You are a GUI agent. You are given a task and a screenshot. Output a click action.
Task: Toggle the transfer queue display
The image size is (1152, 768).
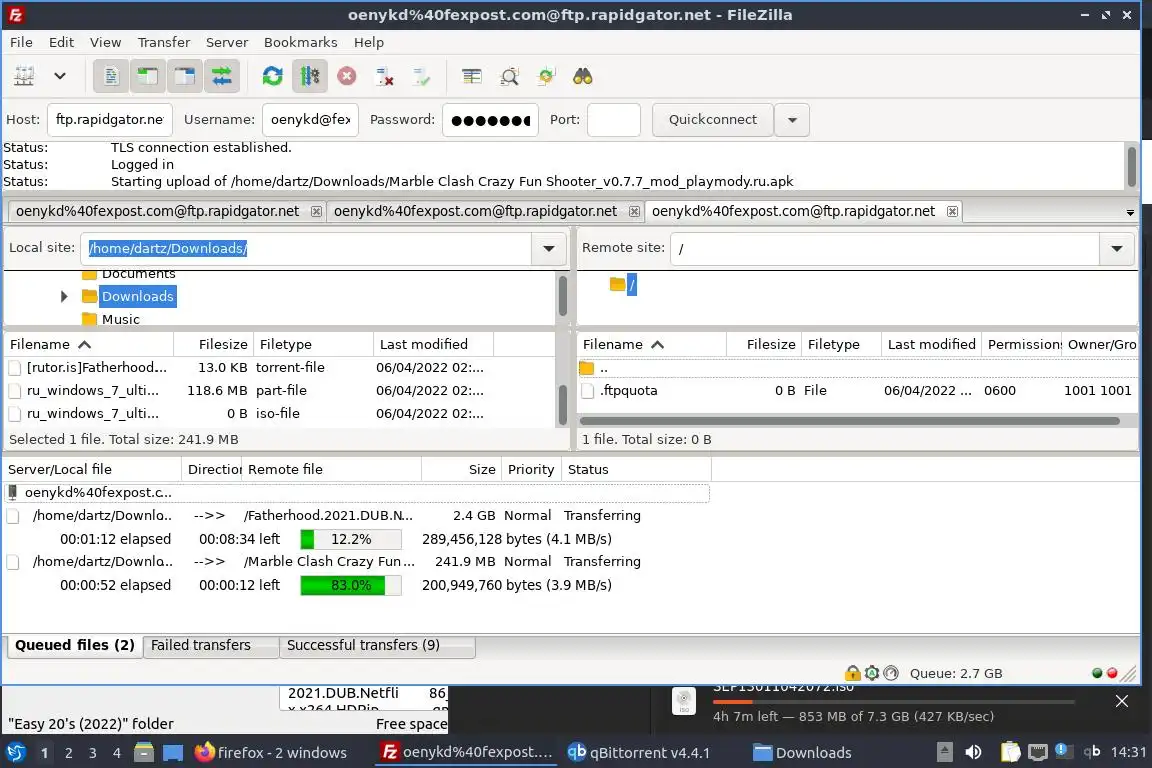coord(221,76)
